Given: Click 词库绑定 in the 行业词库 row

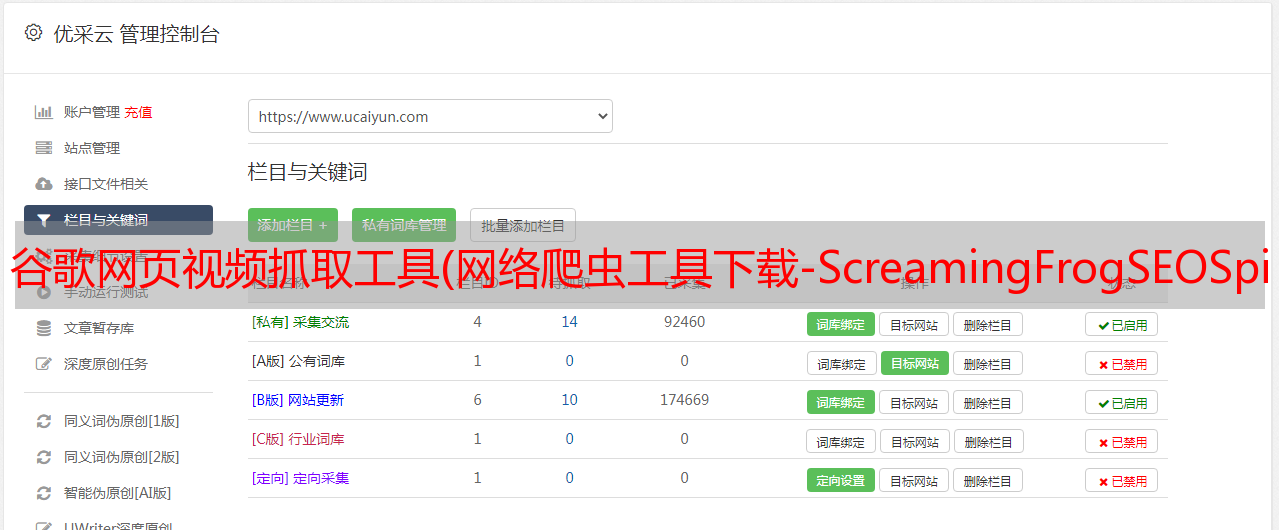Looking at the screenshot, I should [841, 441].
